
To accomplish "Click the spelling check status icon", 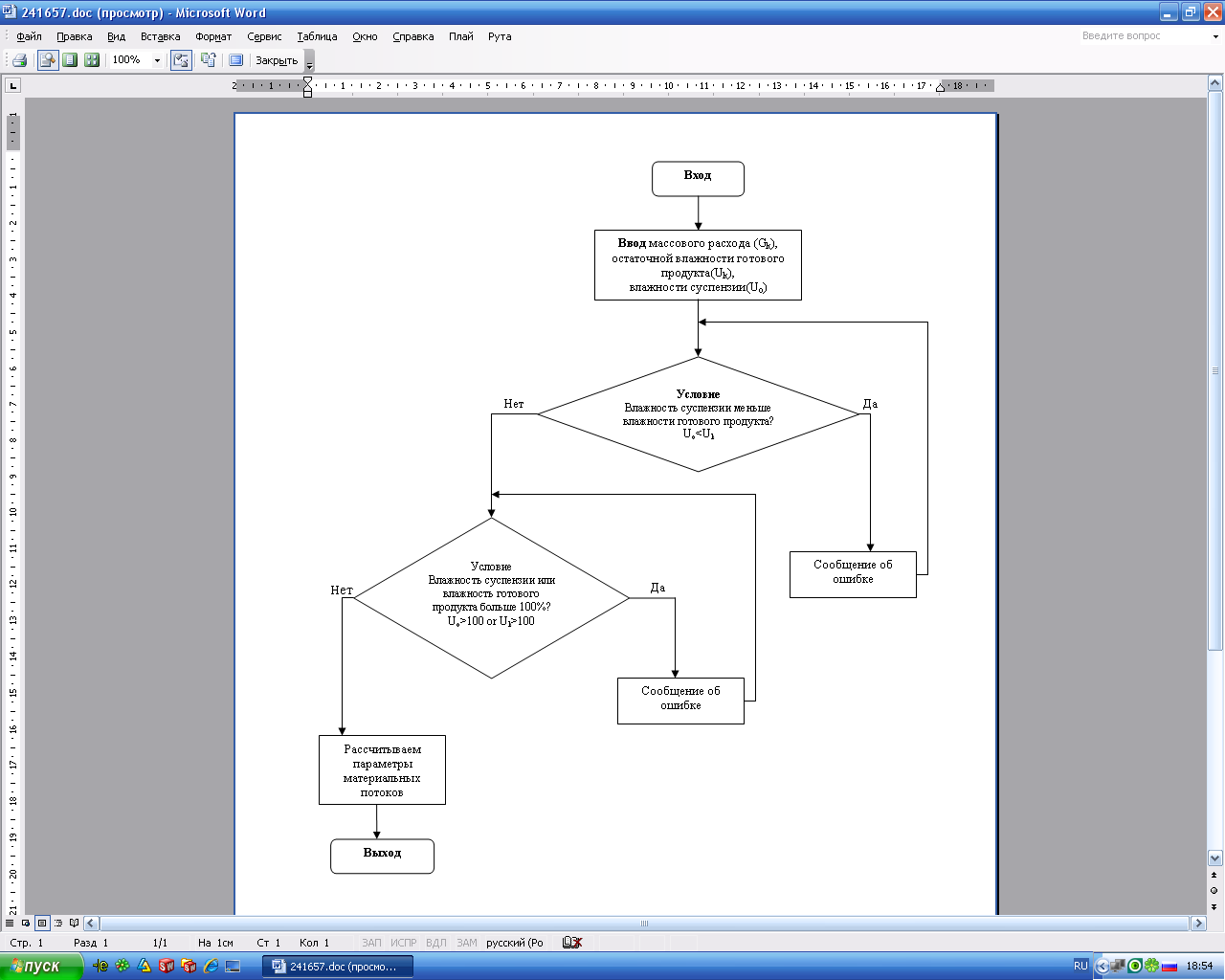I will (x=572, y=943).
